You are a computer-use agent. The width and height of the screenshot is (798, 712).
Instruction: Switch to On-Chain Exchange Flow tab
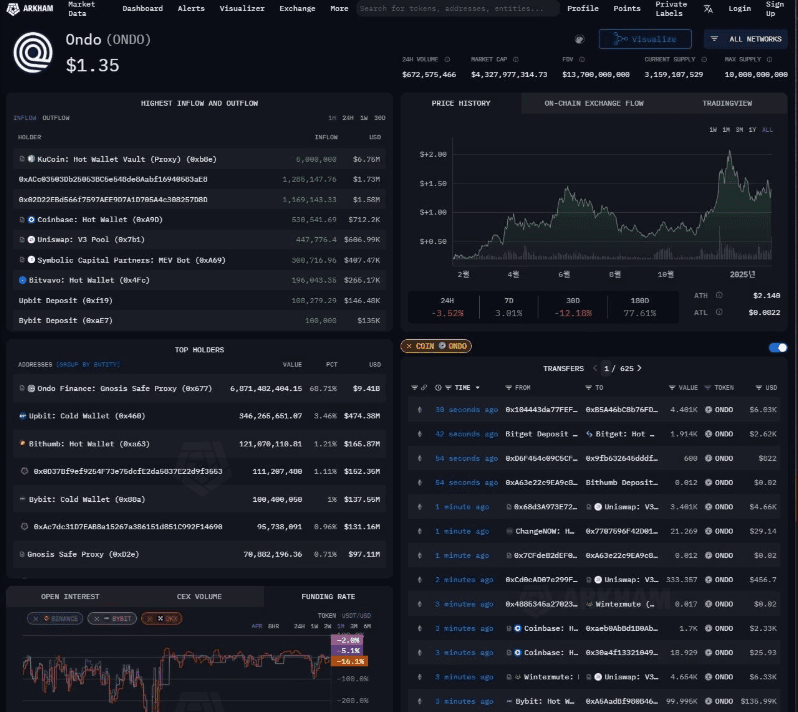[593, 103]
